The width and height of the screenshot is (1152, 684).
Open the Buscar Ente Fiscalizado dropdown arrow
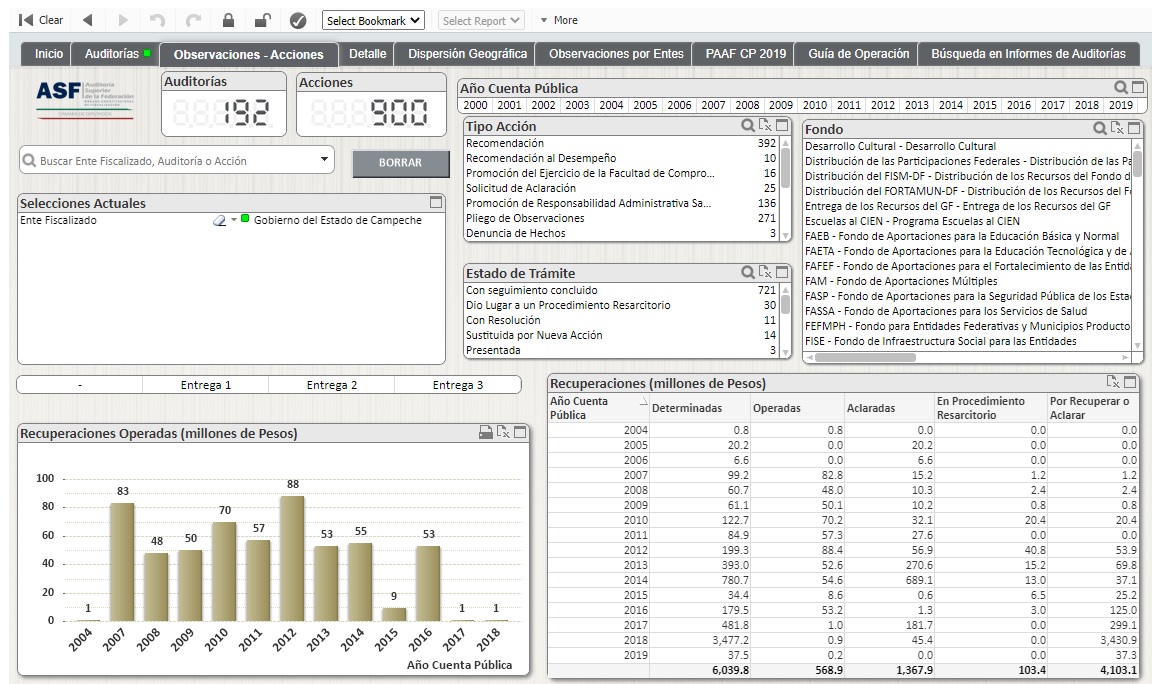(324, 159)
